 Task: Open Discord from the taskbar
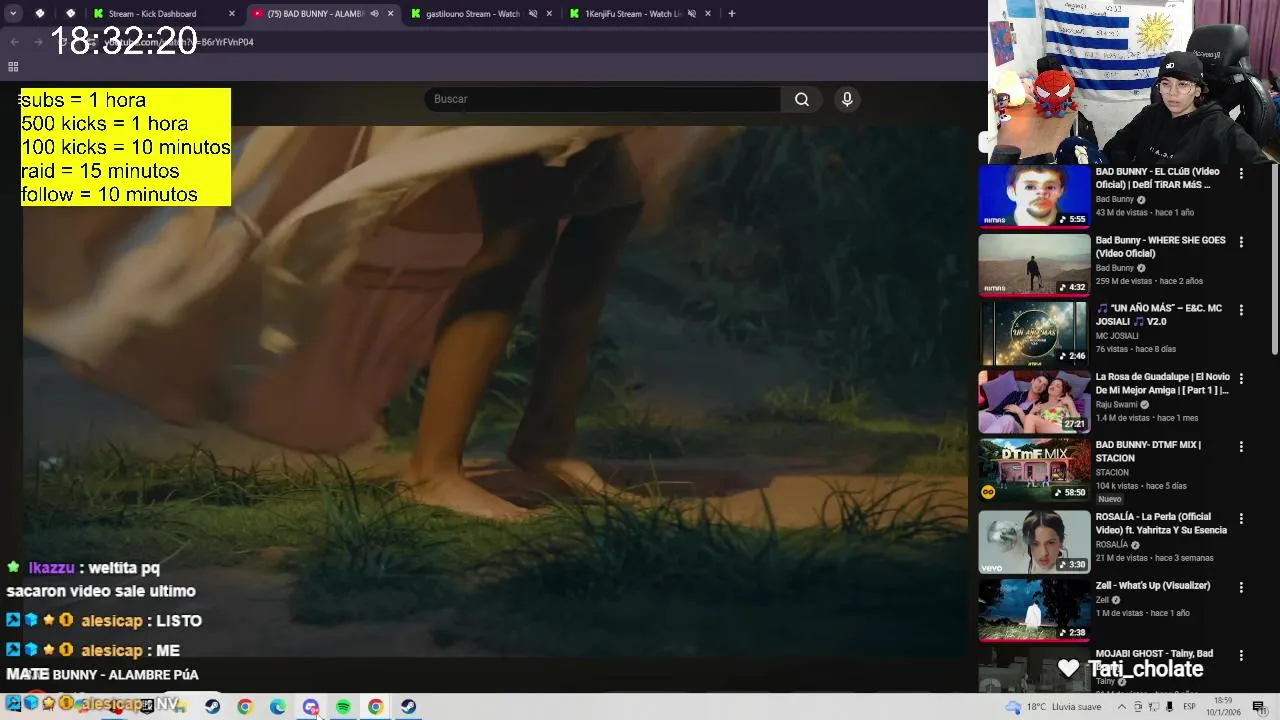coord(310,707)
